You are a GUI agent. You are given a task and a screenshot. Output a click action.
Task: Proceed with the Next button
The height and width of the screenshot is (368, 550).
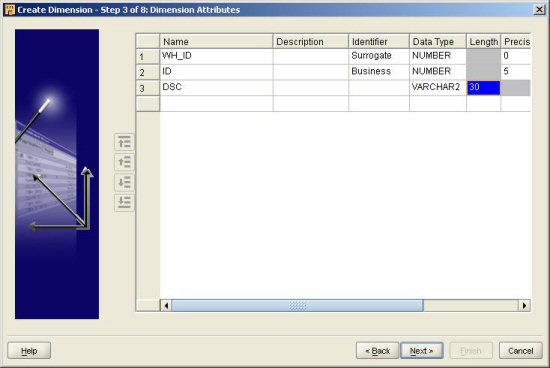point(422,350)
